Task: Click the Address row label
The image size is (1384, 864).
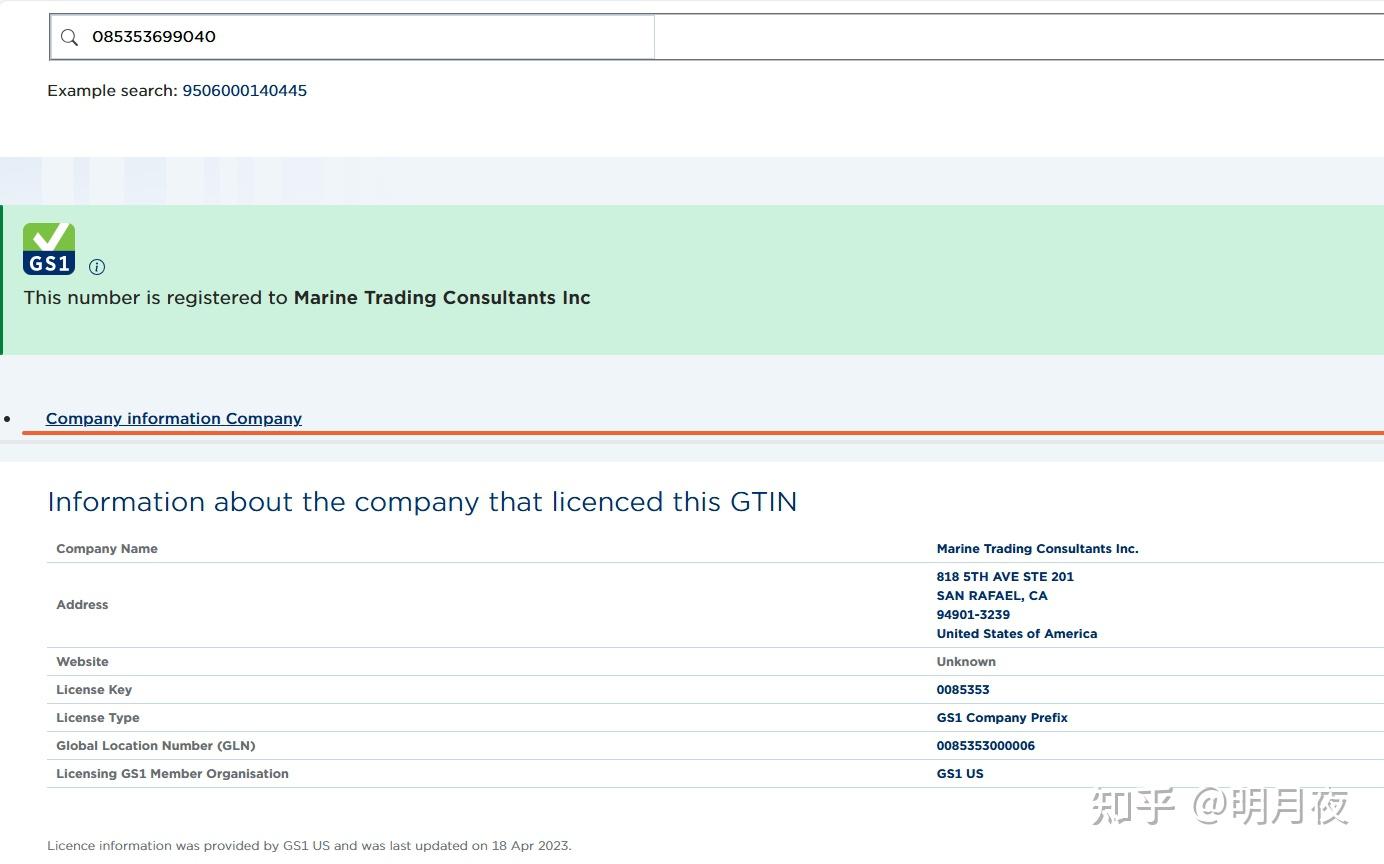Action: pyautogui.click(x=82, y=604)
